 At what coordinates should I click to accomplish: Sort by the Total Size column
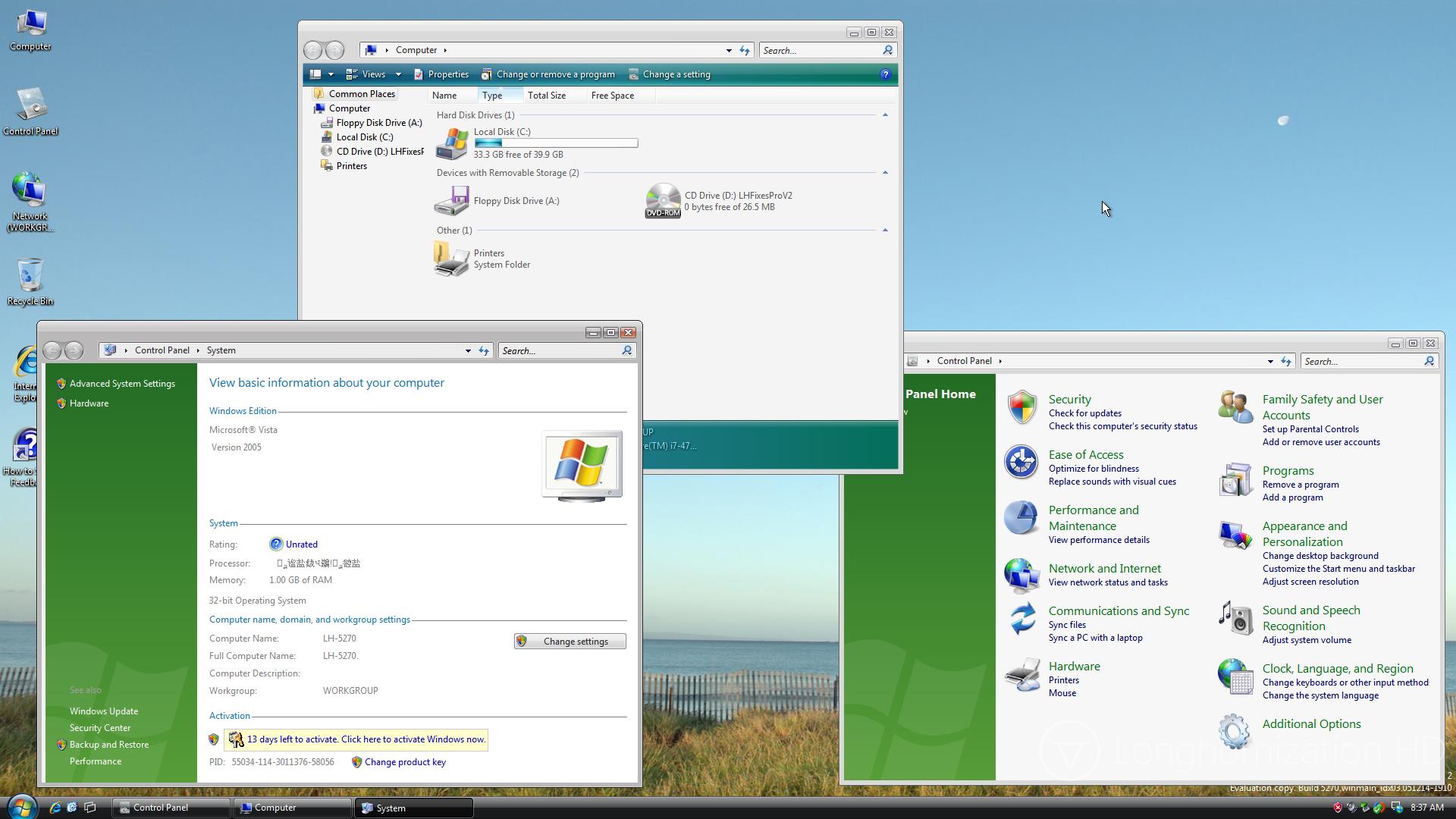click(x=547, y=96)
